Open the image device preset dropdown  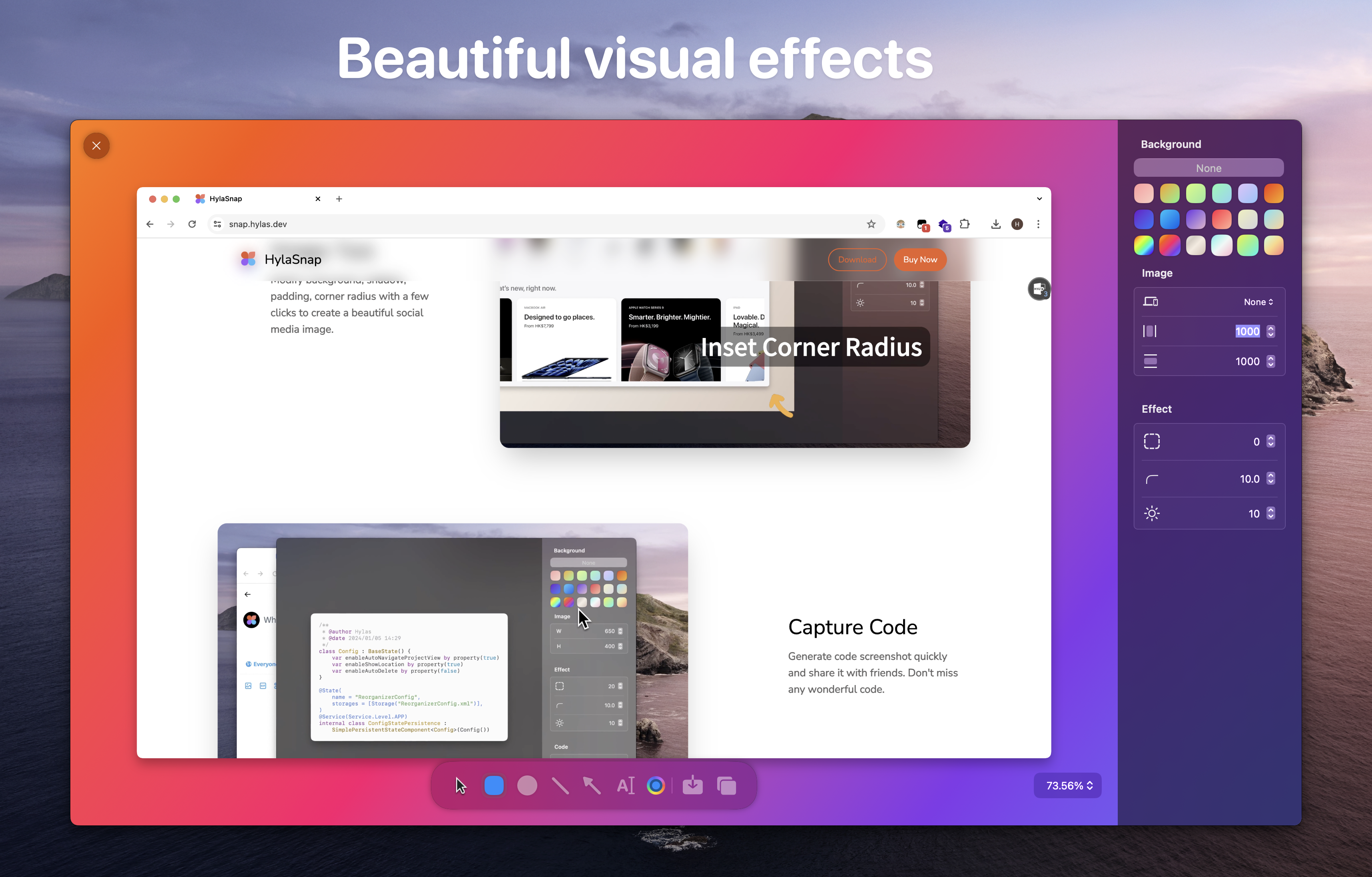click(x=1258, y=302)
